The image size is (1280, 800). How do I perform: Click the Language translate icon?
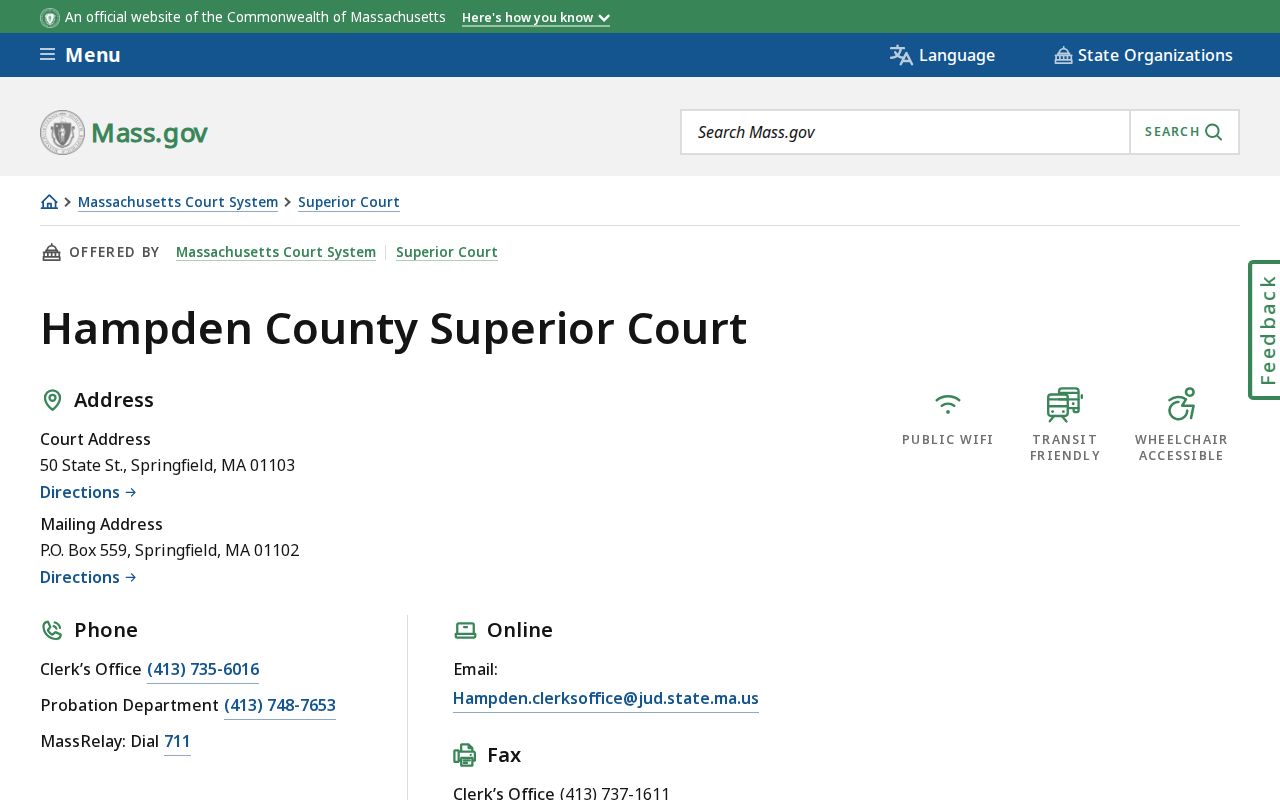pos(901,55)
